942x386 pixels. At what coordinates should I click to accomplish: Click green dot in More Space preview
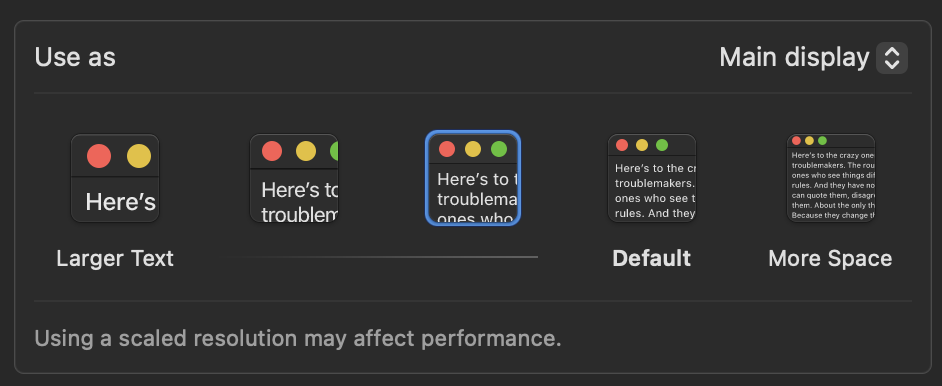[822, 140]
